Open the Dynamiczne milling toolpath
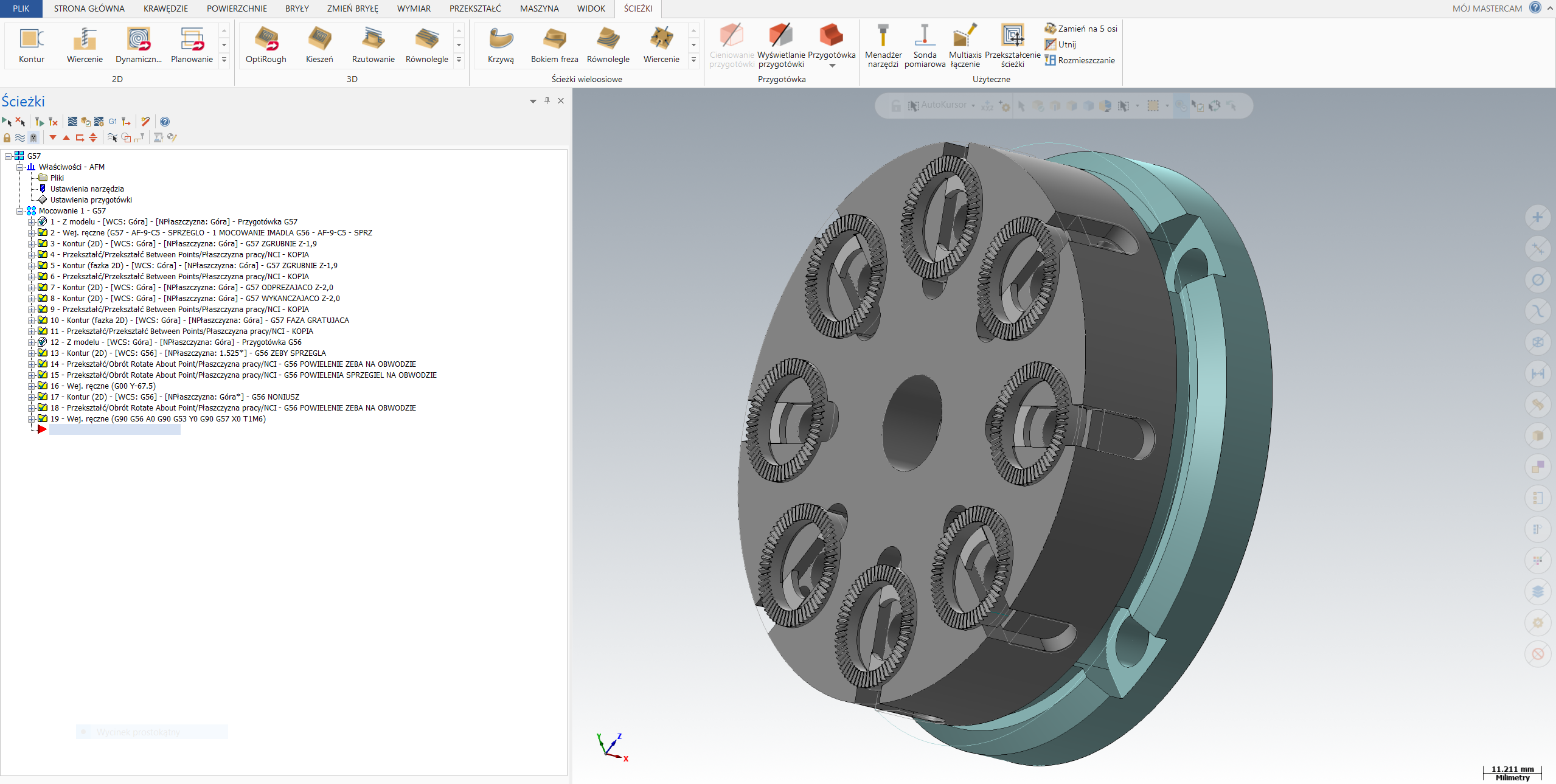The width and height of the screenshot is (1556, 784). tap(138, 45)
